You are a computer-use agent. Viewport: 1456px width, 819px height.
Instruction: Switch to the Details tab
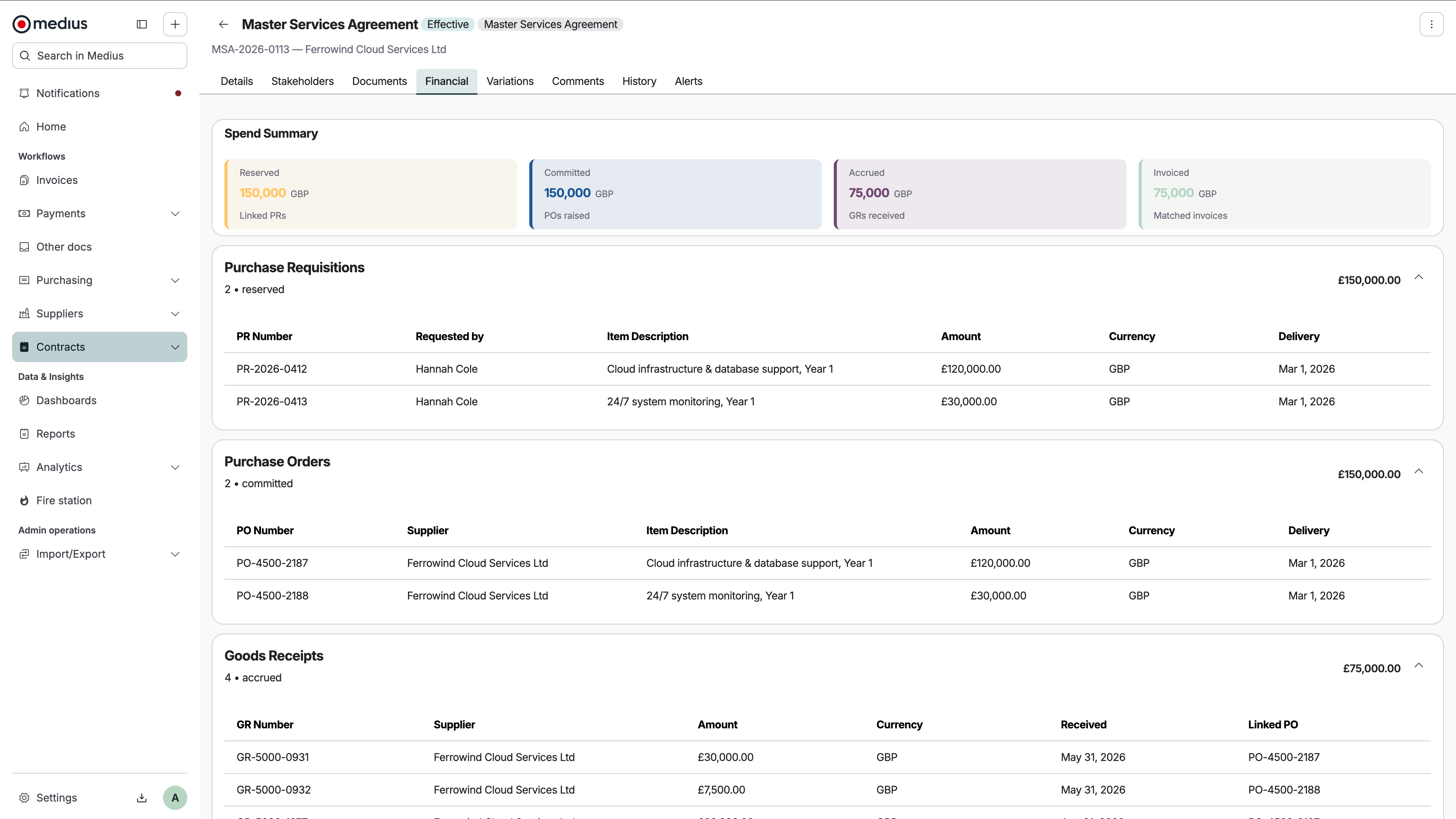[237, 82]
